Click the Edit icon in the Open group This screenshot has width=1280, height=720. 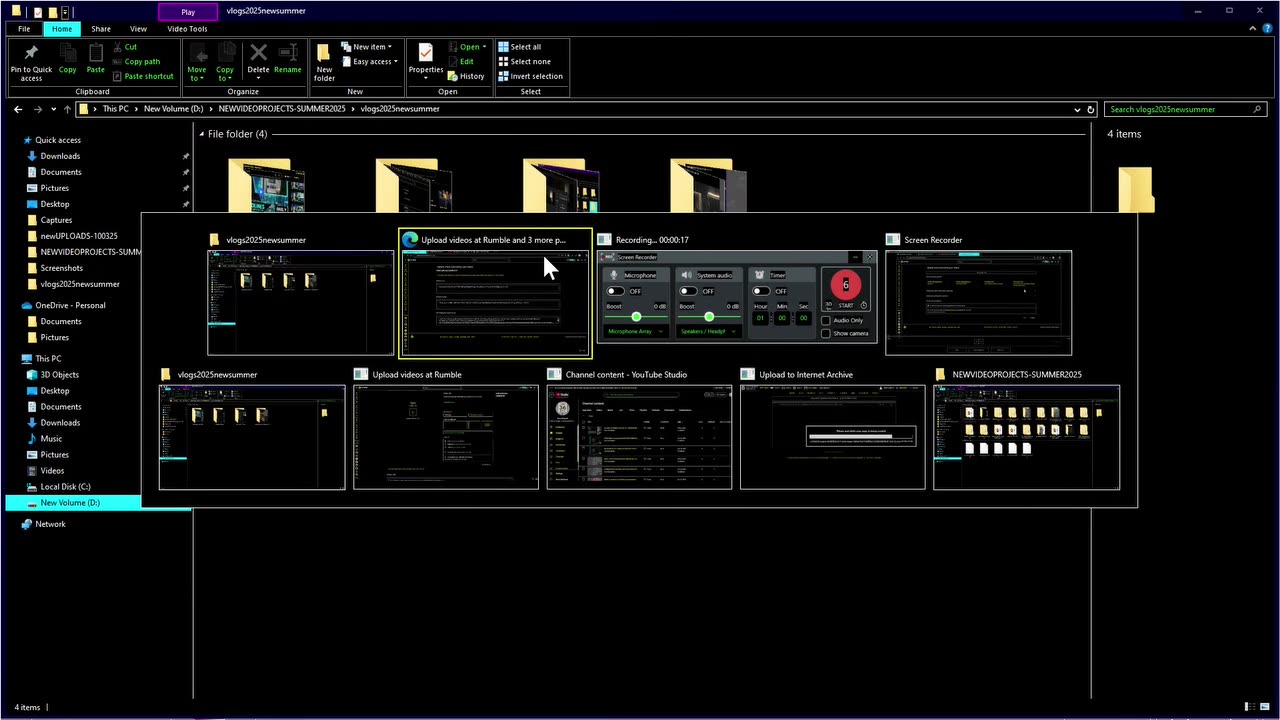pyautogui.click(x=461, y=62)
